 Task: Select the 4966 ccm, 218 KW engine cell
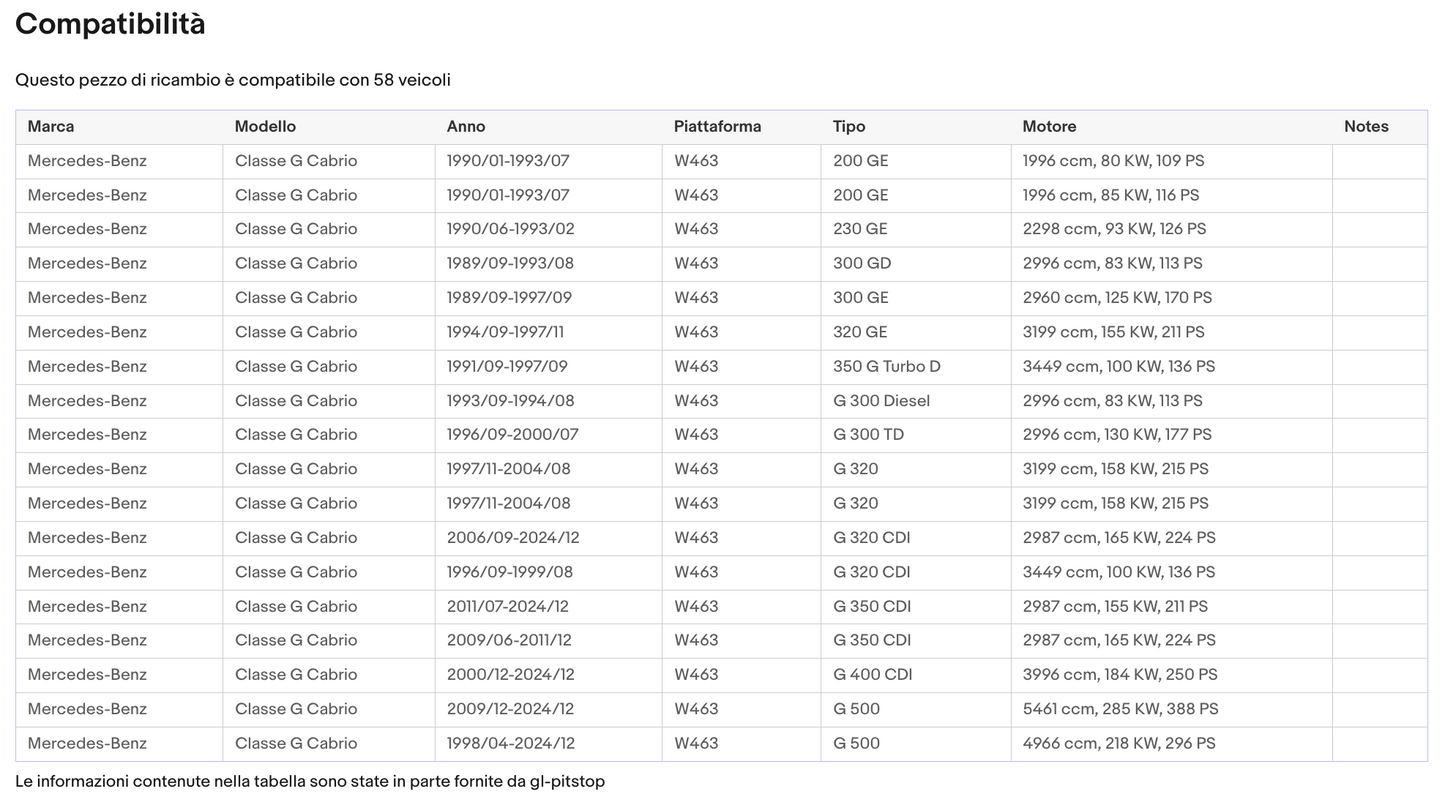tap(1119, 744)
